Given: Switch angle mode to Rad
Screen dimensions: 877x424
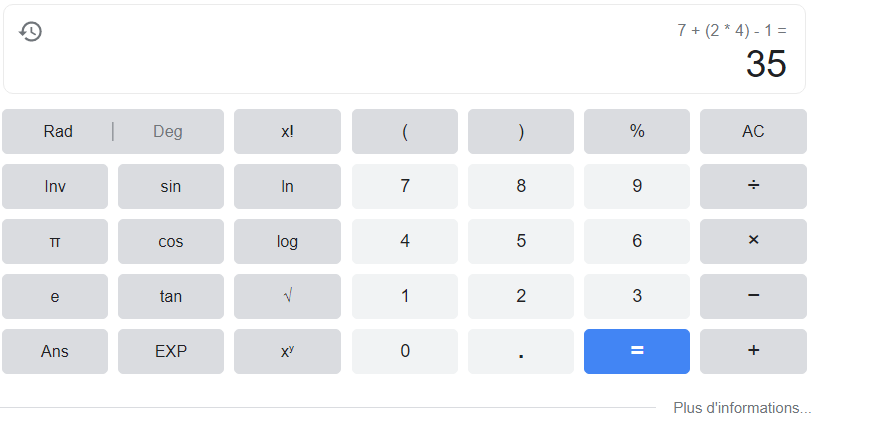Looking at the screenshot, I should (58, 131).
